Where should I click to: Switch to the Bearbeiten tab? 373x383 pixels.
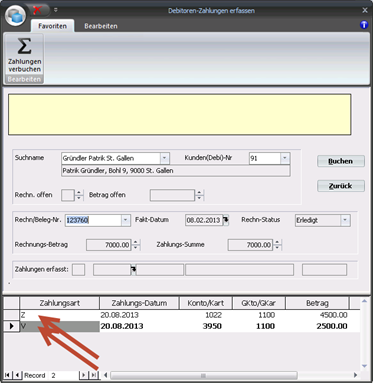point(101,26)
